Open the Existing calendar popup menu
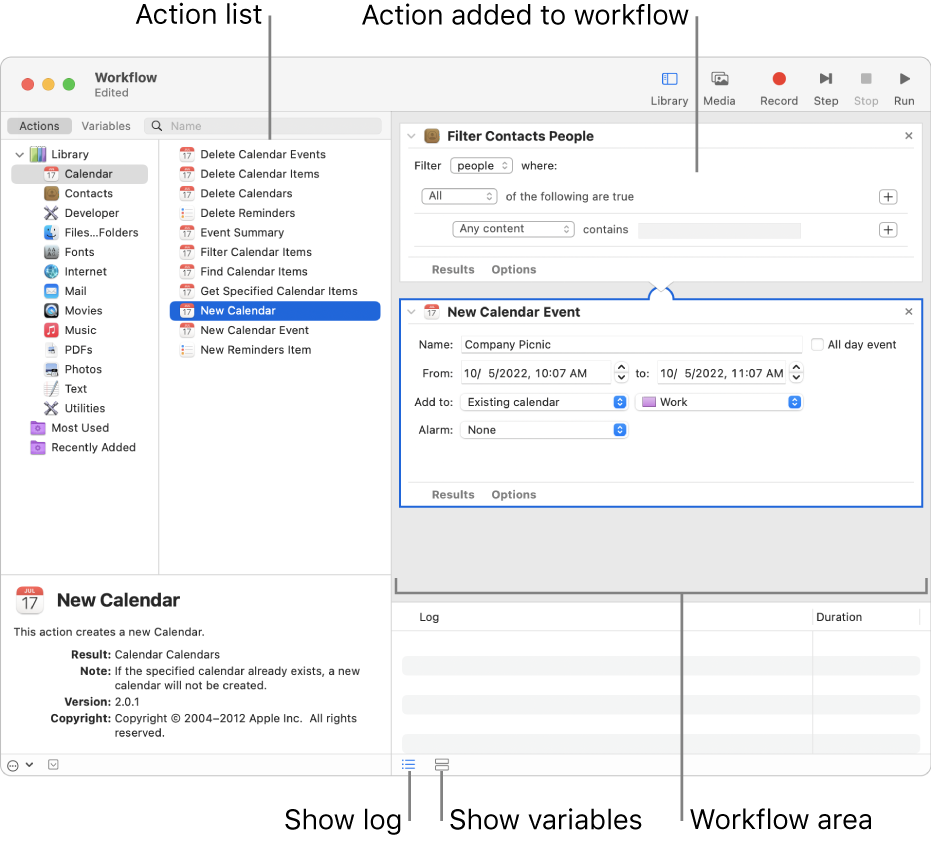The height and width of the screenshot is (842, 932). point(544,401)
